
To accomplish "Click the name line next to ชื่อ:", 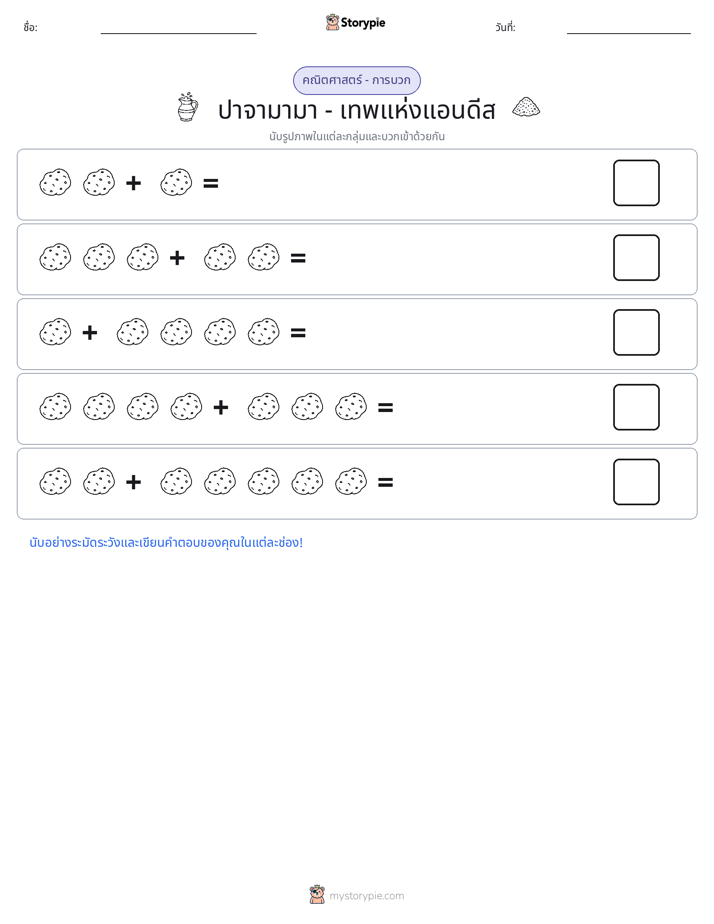I will (178, 33).
